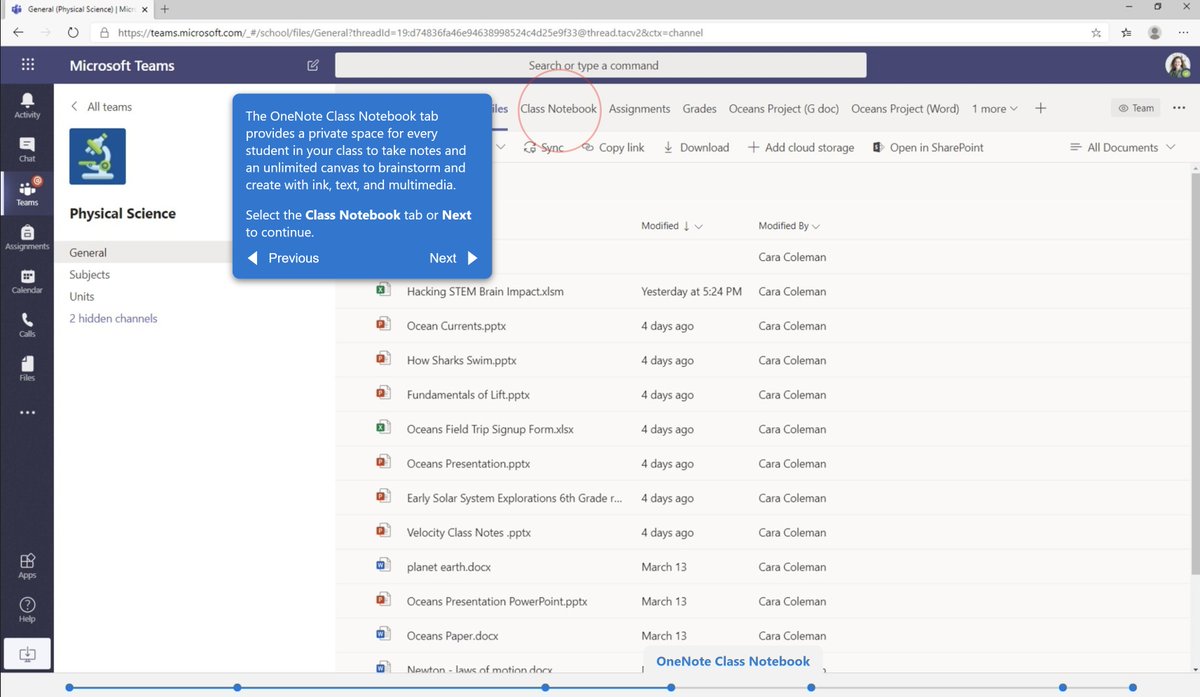Open How Sharks Swim.pptx file
1200x697 pixels.
pyautogui.click(x=462, y=360)
